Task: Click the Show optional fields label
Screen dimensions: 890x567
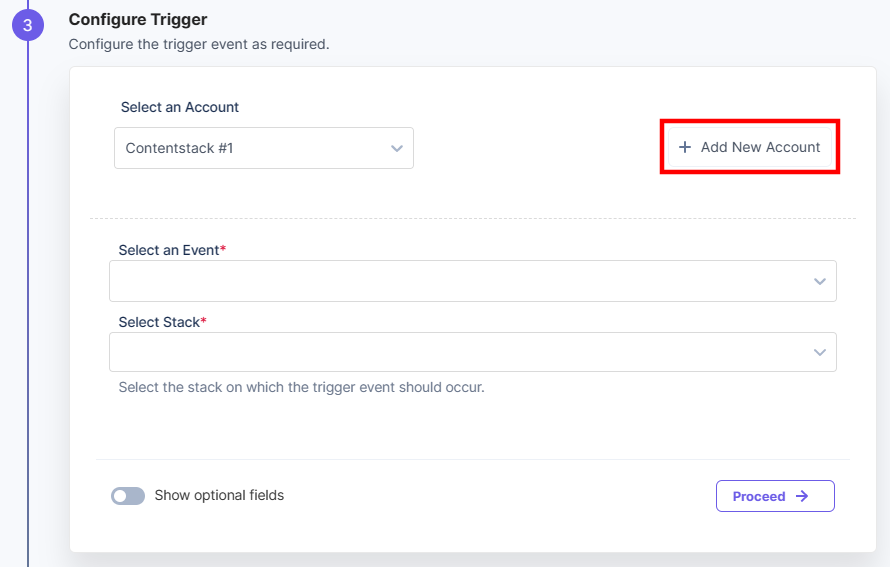Action: tap(219, 495)
